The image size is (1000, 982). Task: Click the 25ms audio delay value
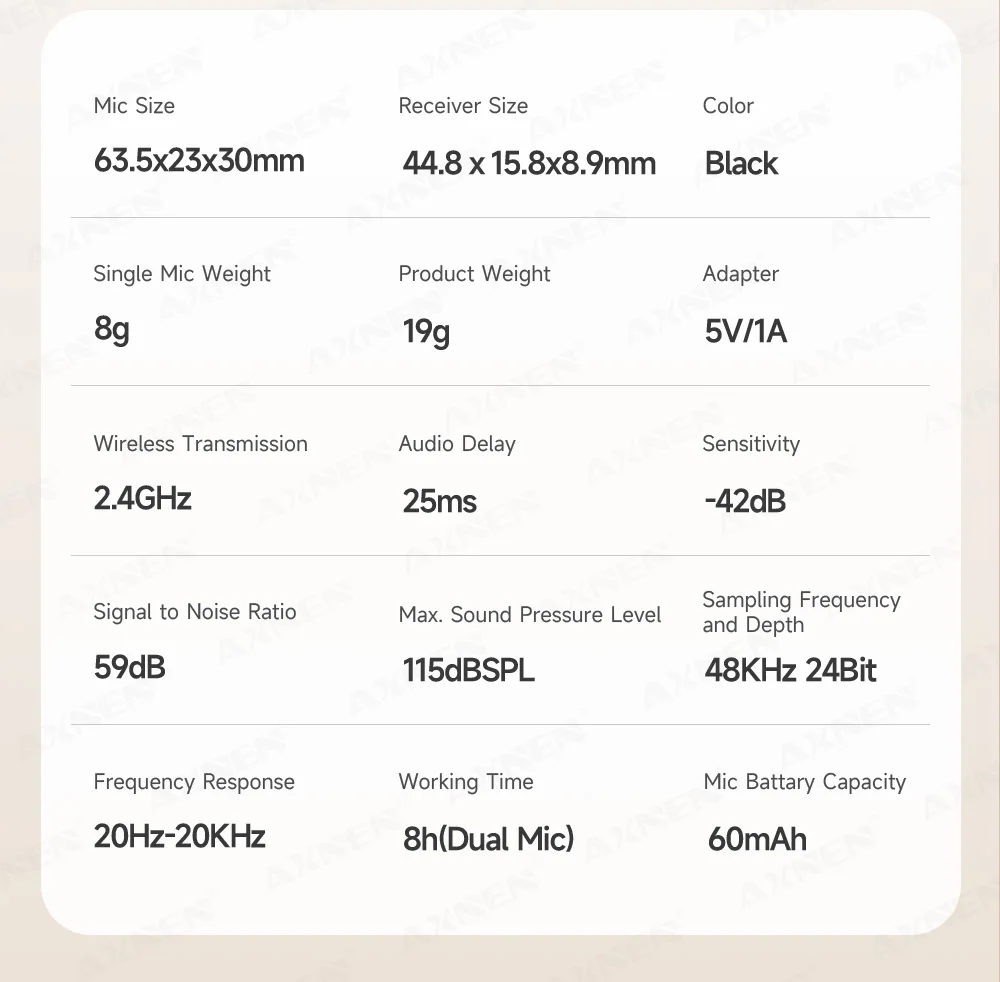pos(440,501)
